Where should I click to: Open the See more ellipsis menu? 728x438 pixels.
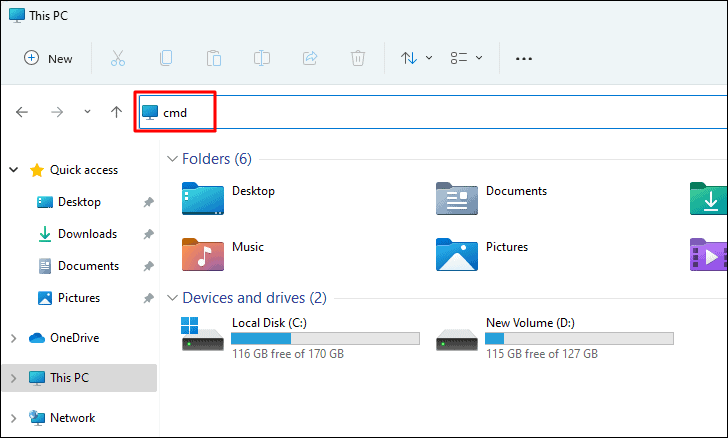pos(524,59)
